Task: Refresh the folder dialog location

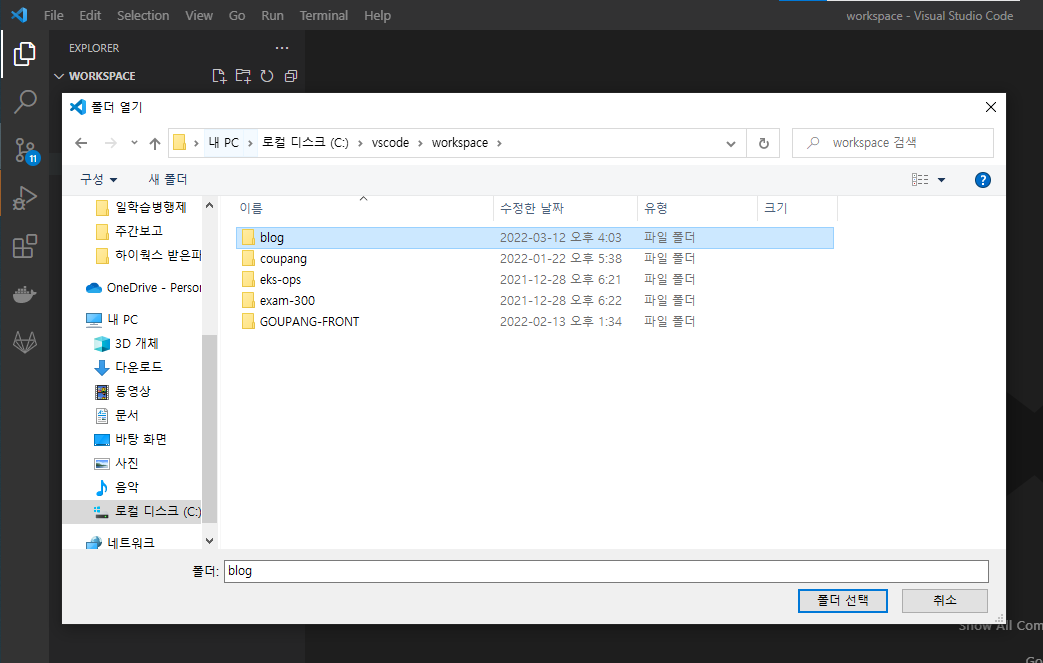Action: (764, 143)
